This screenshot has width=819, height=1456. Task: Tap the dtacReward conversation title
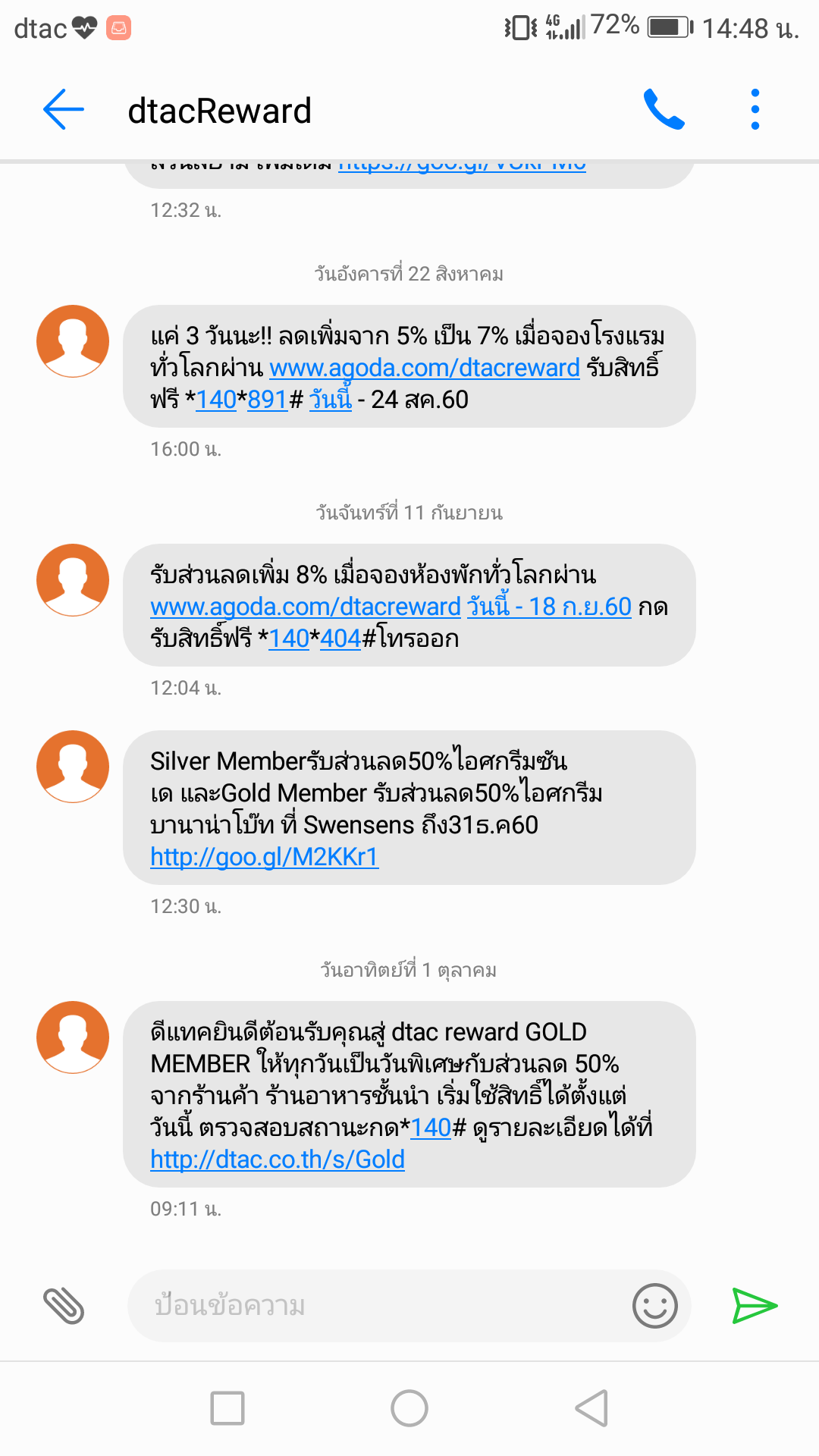click(220, 111)
